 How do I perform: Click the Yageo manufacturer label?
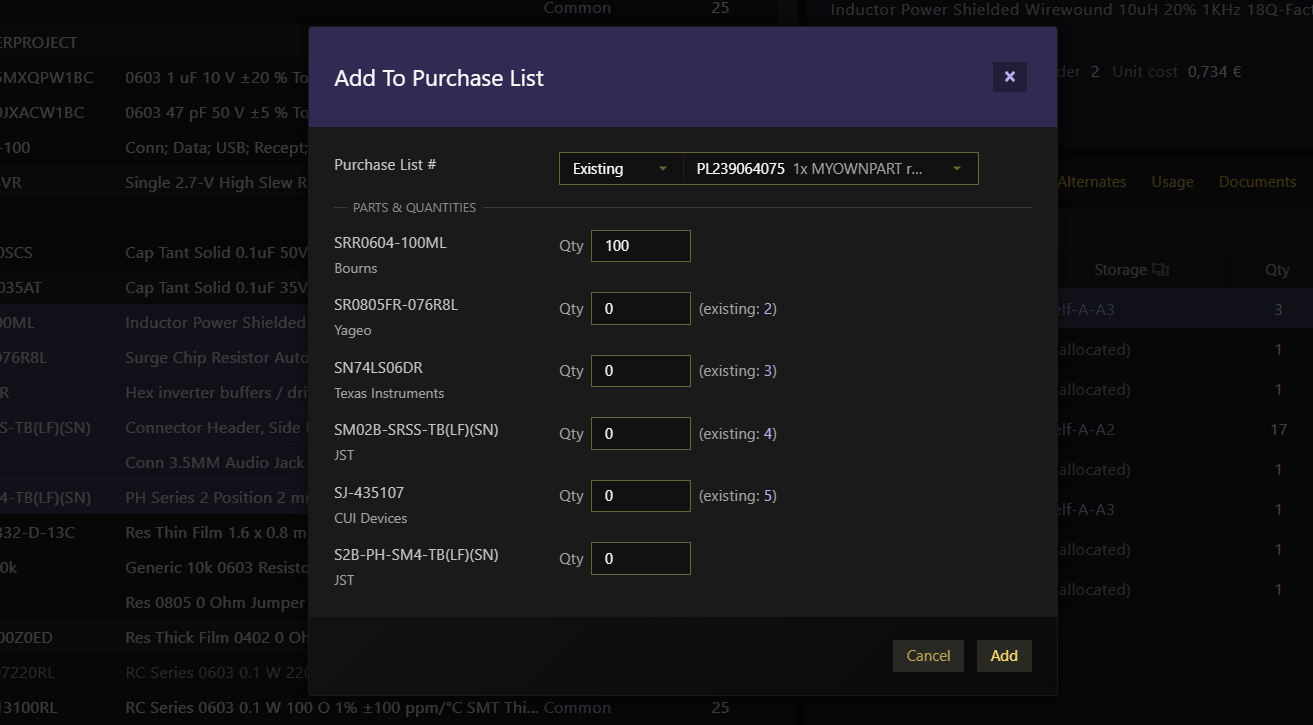point(353,331)
